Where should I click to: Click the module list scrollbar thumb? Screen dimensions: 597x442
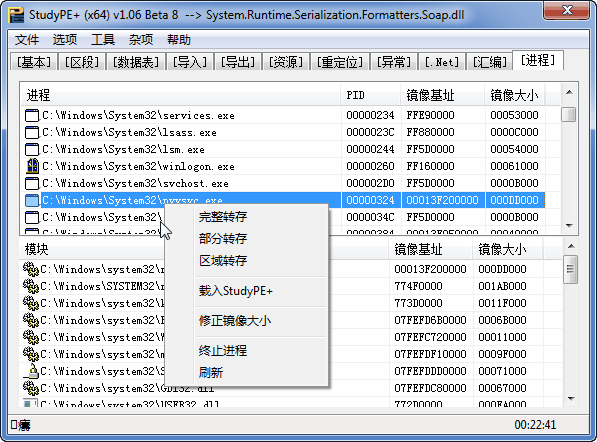(570, 269)
